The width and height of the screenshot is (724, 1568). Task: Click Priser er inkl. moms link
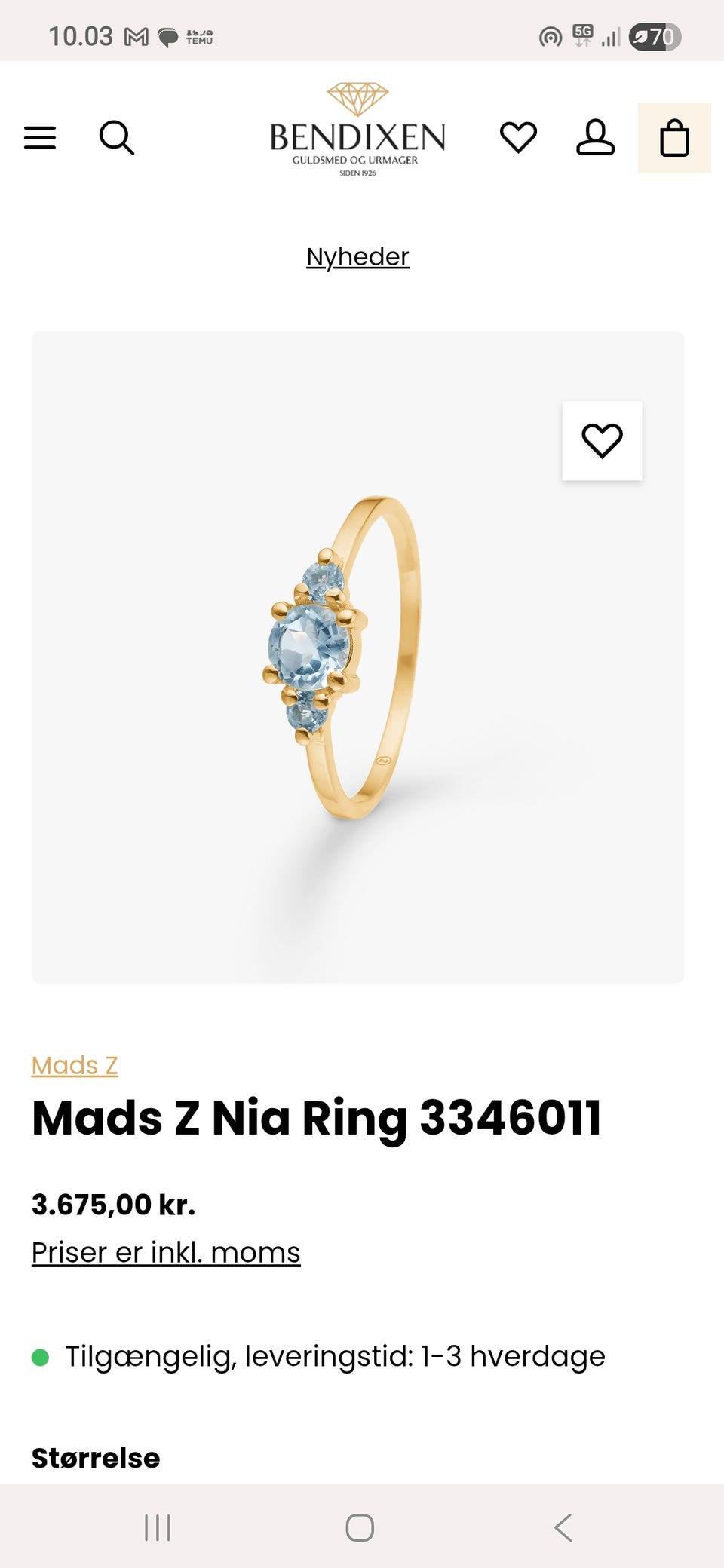coord(166,1252)
